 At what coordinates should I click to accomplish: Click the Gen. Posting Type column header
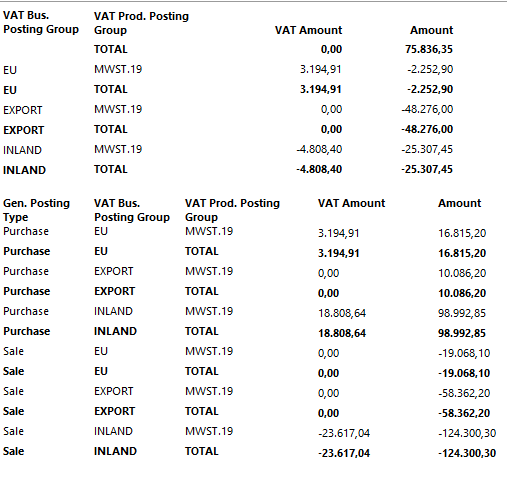36,210
